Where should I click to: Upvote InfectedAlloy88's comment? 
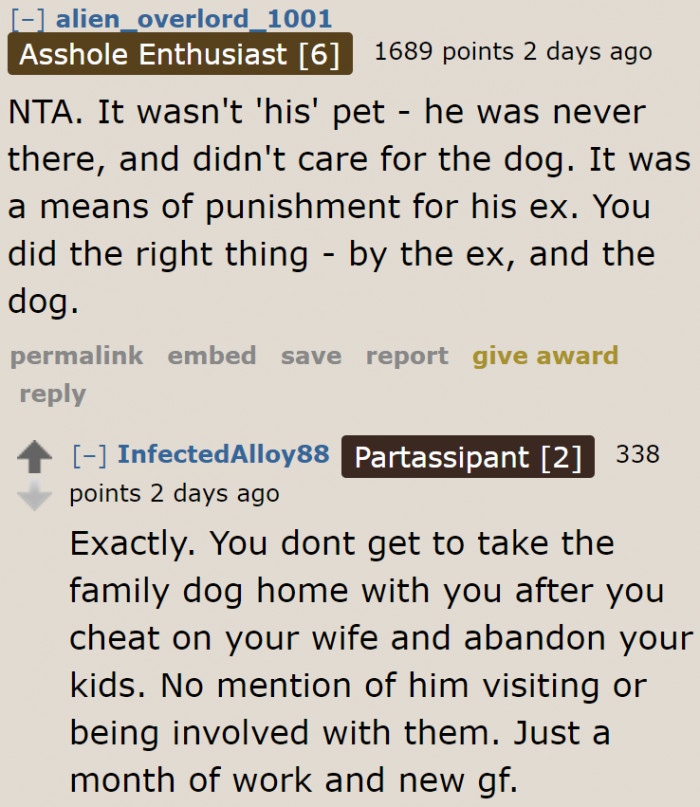coord(36,456)
